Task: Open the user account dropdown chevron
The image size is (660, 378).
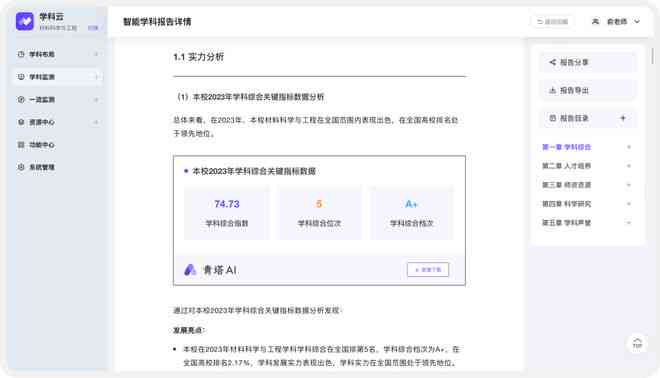Action: pyautogui.click(x=637, y=21)
